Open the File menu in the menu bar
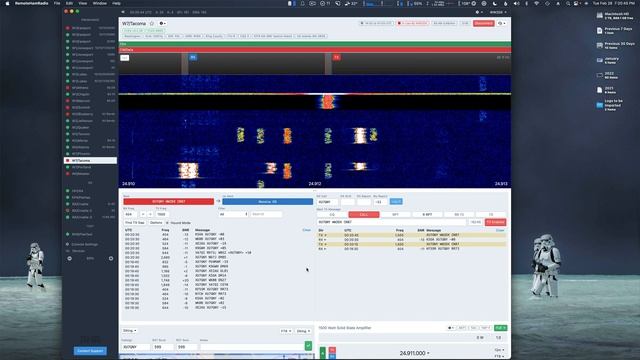The image size is (640, 360). pyautogui.click(x=57, y=3)
